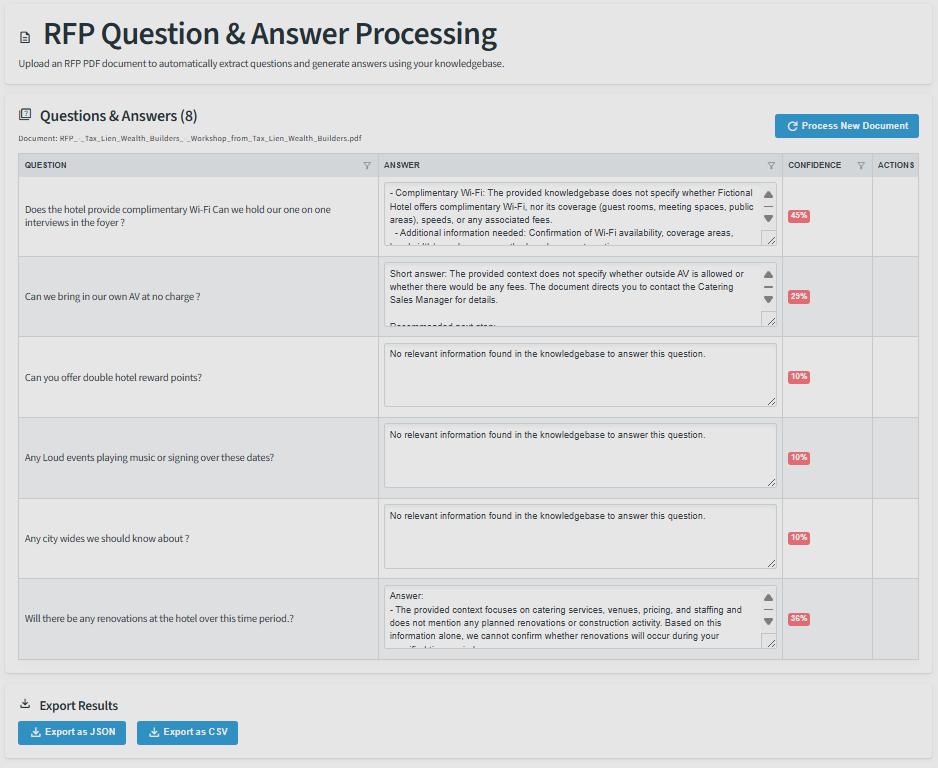Viewport: 938px width, 768px height.
Task: Open the Answer column filter
Action: [771, 165]
